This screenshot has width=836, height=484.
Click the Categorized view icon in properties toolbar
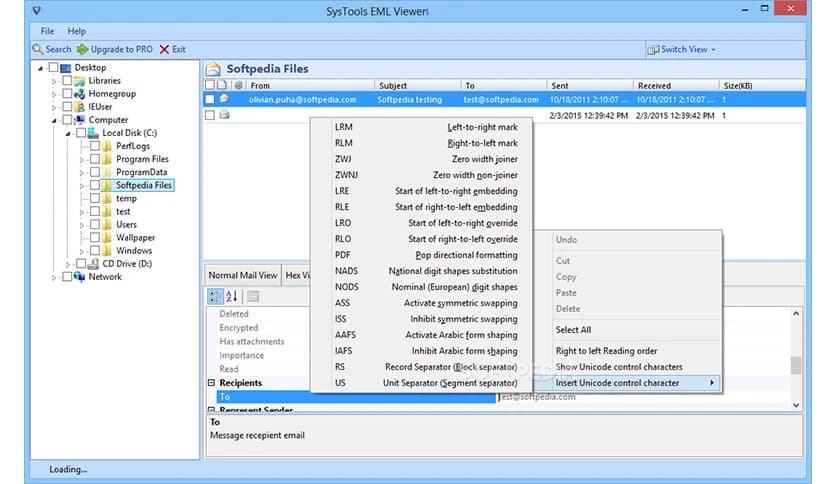(x=215, y=296)
